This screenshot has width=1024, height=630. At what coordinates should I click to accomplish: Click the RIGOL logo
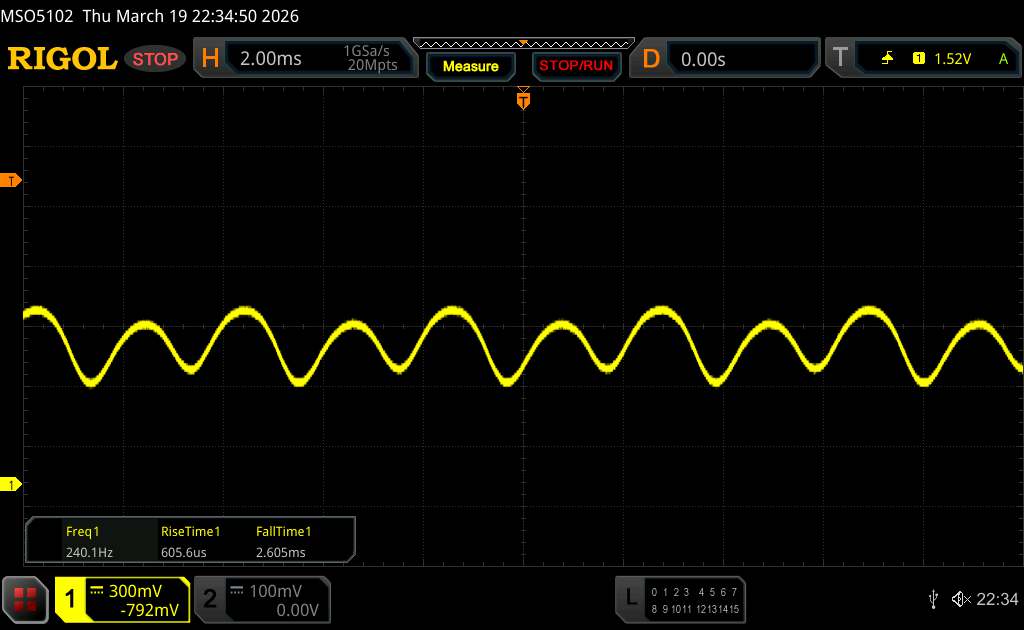(62, 59)
